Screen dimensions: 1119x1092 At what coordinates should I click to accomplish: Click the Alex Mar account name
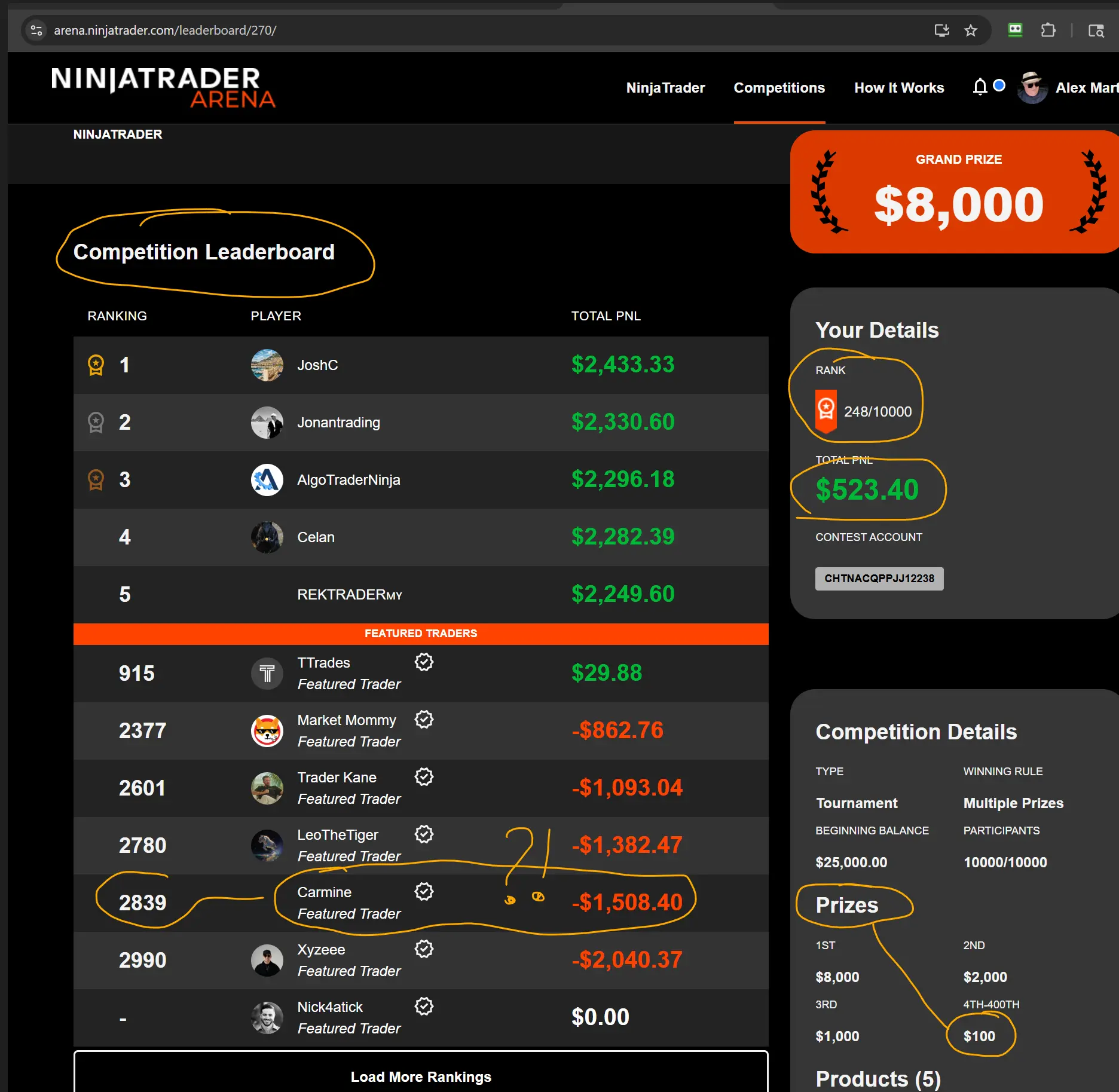tap(1086, 88)
